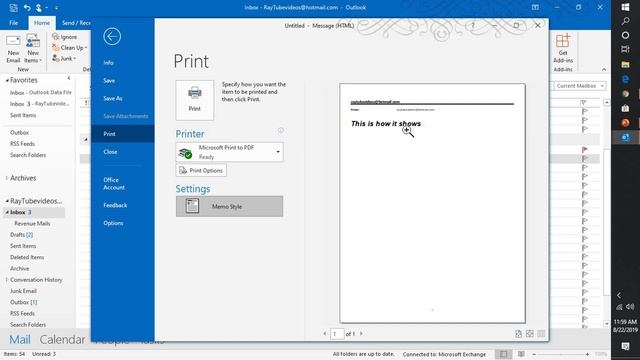Image resolution: width=640 pixels, height=360 pixels.
Task: Open the Windows Start menu
Action: (625, 7)
